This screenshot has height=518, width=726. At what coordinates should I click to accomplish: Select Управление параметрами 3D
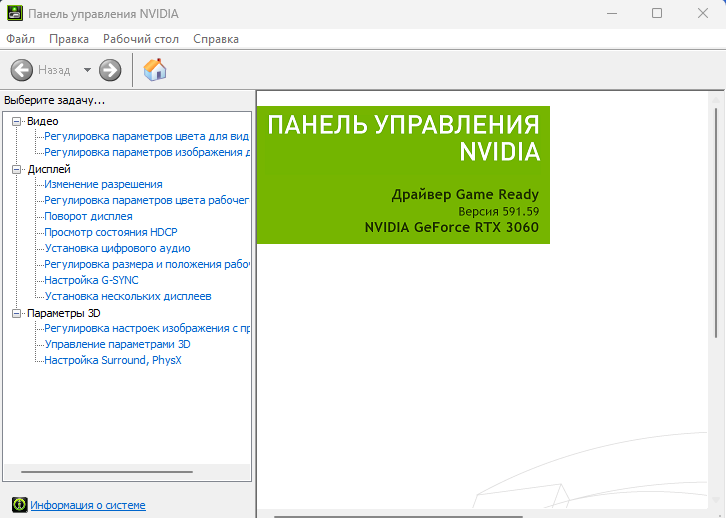[117, 344]
